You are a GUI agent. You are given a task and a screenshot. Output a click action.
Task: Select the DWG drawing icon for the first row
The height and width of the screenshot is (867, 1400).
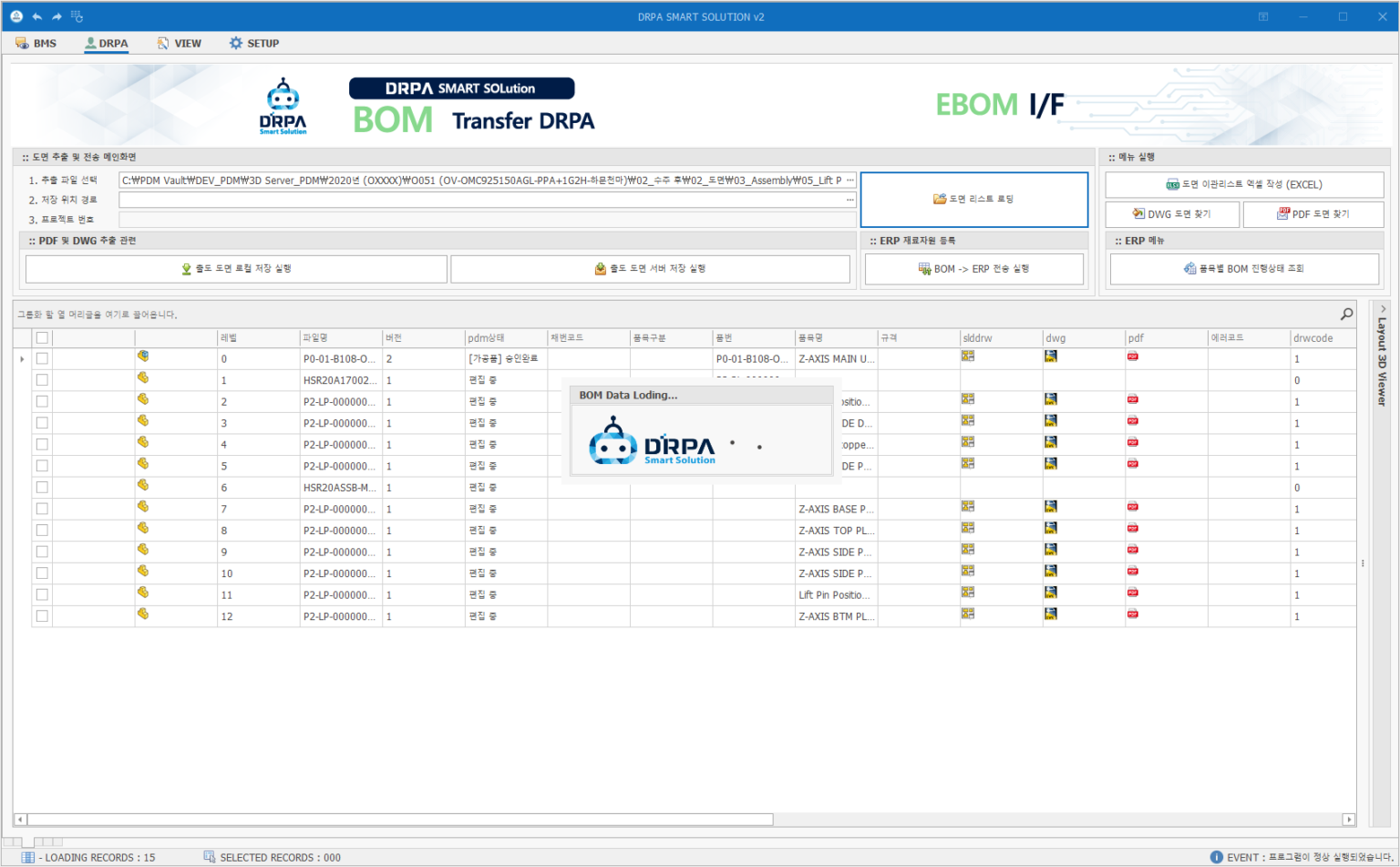(x=1051, y=356)
